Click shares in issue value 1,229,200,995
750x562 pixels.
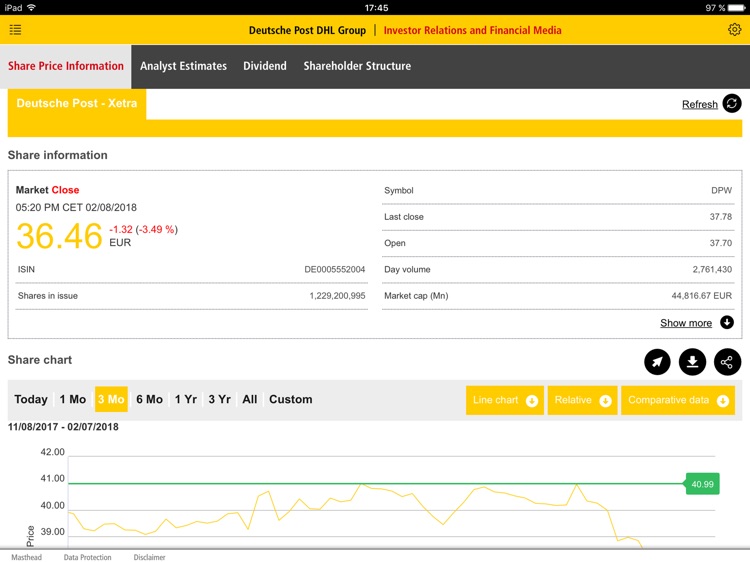point(337,296)
